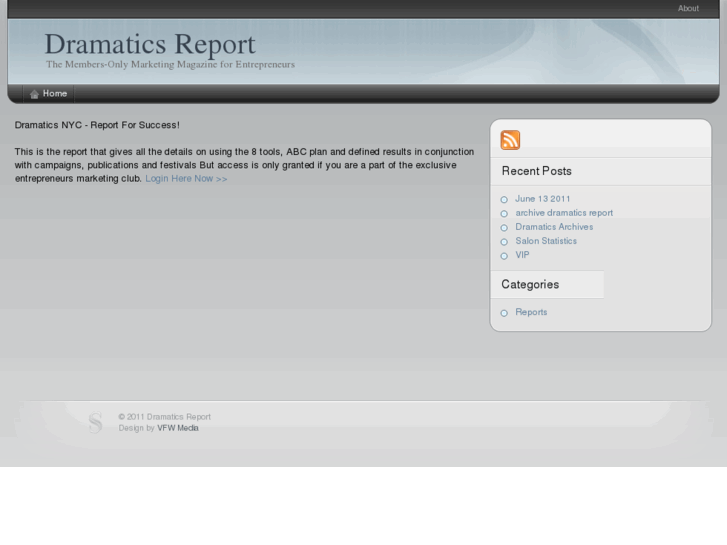Viewport: 727px width, 545px height.
Task: Open the Dramatics Archives post
Action: [554, 227]
